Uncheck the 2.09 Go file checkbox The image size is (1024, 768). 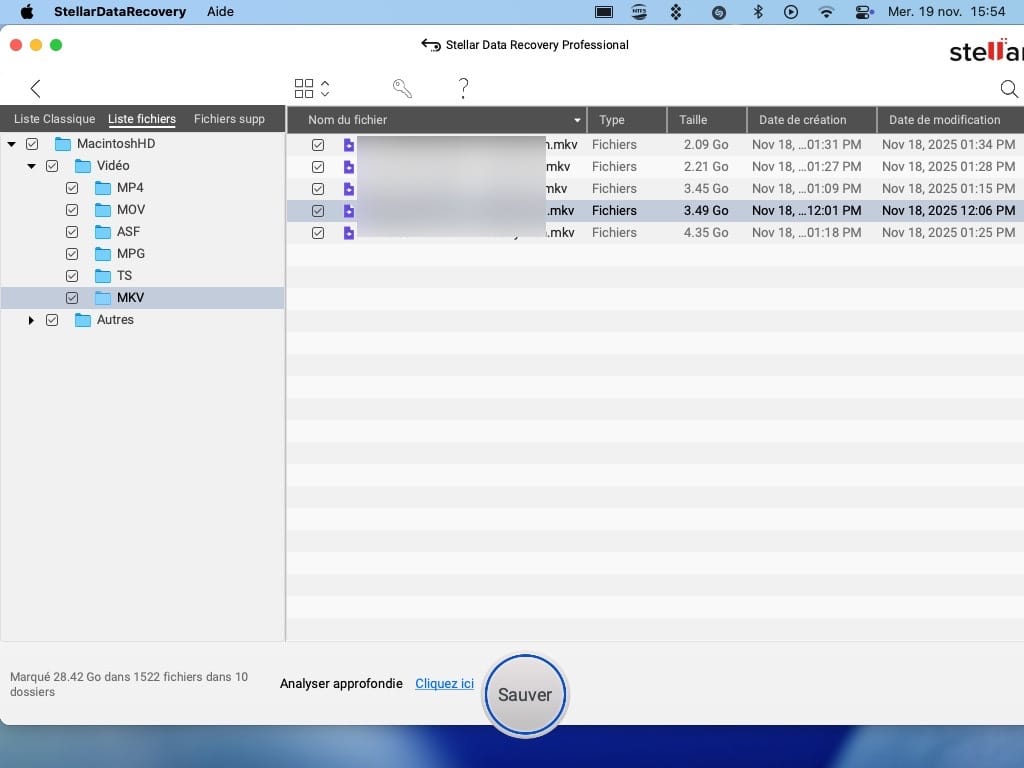pos(318,145)
